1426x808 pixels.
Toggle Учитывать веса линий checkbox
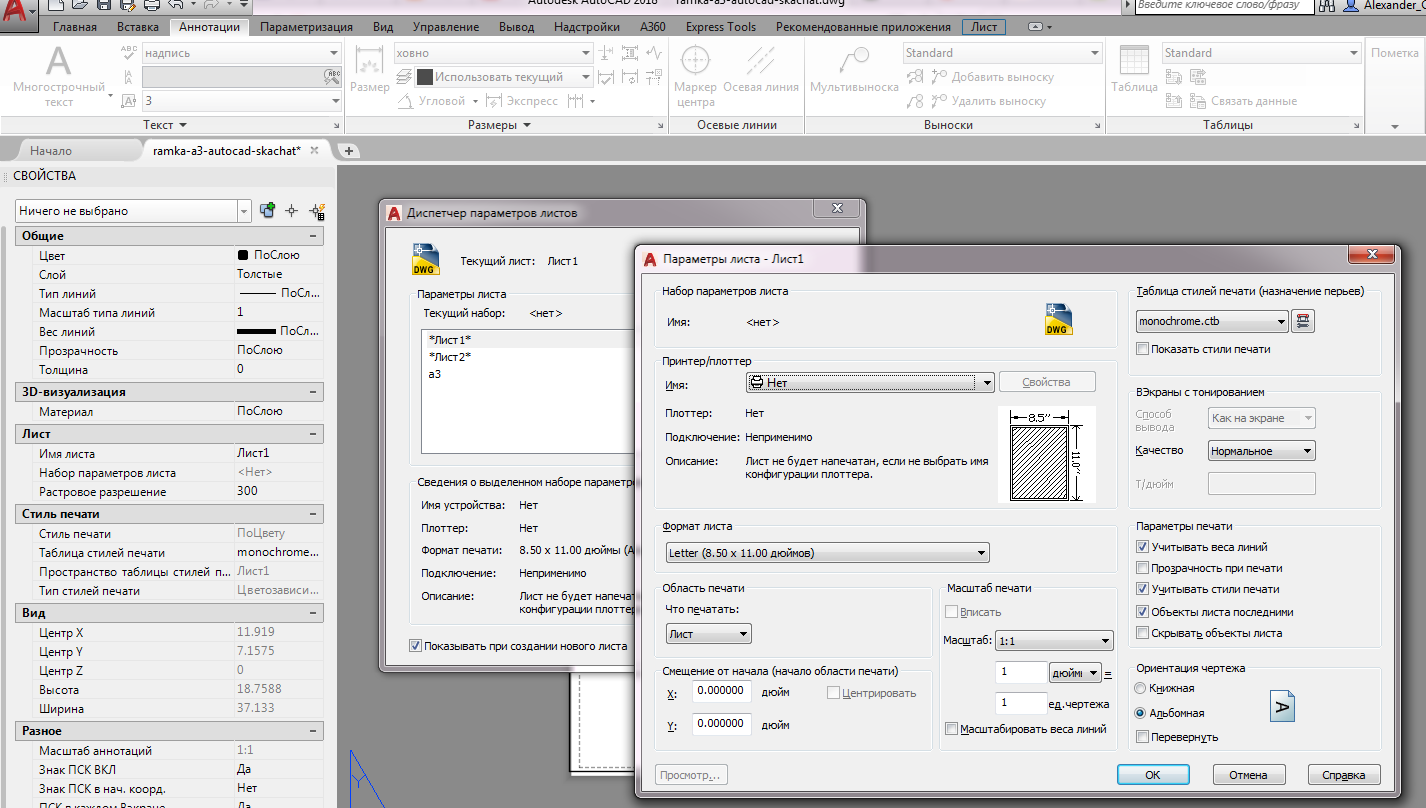(1143, 547)
